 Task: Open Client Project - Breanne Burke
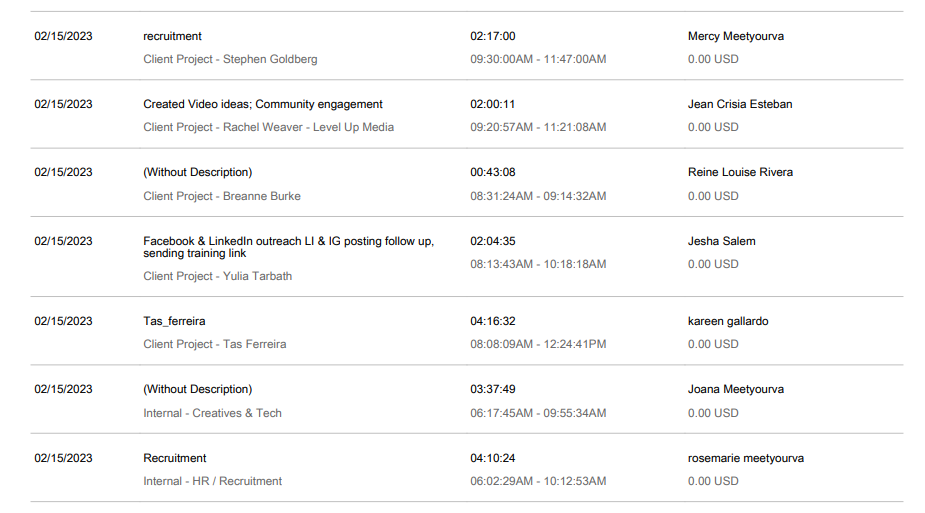pyautogui.click(x=222, y=196)
